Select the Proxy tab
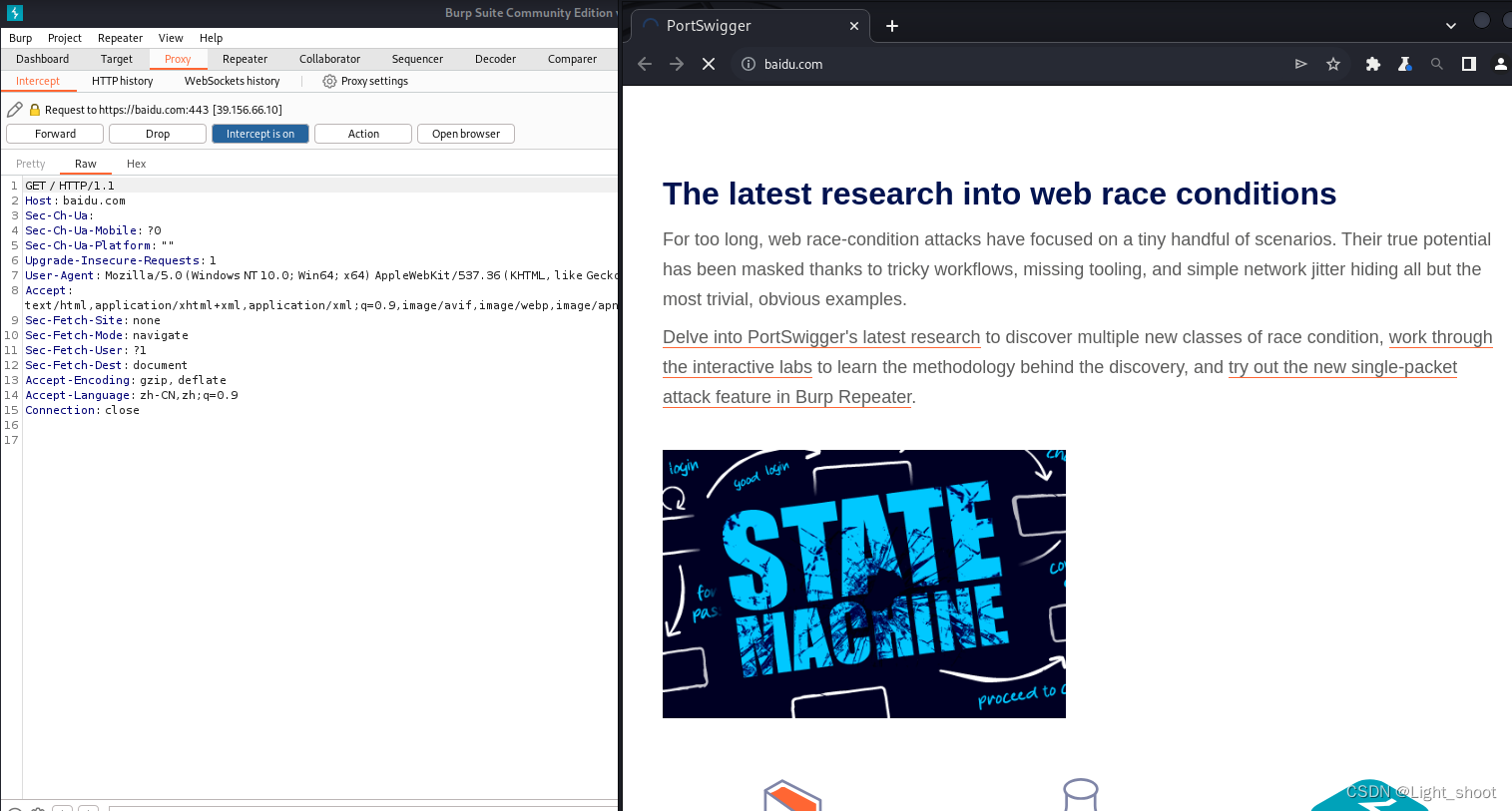The image size is (1512, 811). (178, 59)
